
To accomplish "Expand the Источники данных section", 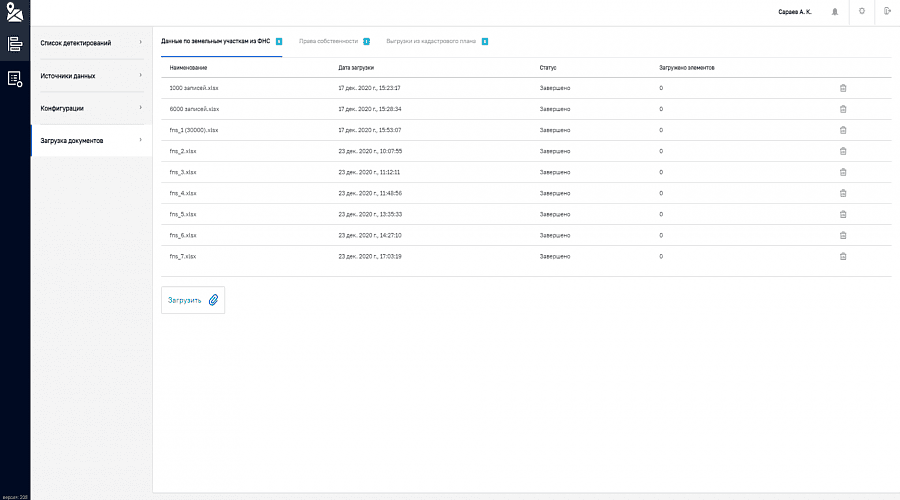I will [x=90, y=75].
